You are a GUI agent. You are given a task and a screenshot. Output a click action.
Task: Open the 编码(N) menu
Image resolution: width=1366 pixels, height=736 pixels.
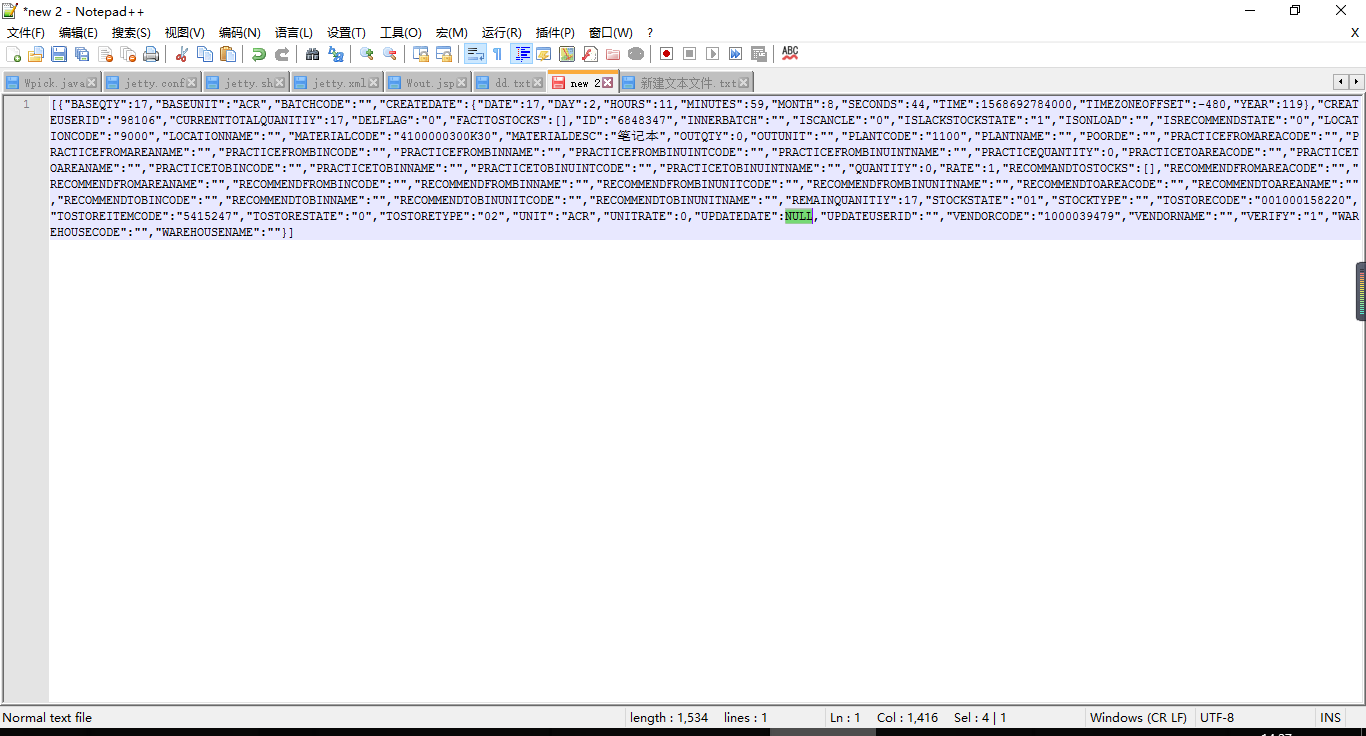tap(240, 33)
